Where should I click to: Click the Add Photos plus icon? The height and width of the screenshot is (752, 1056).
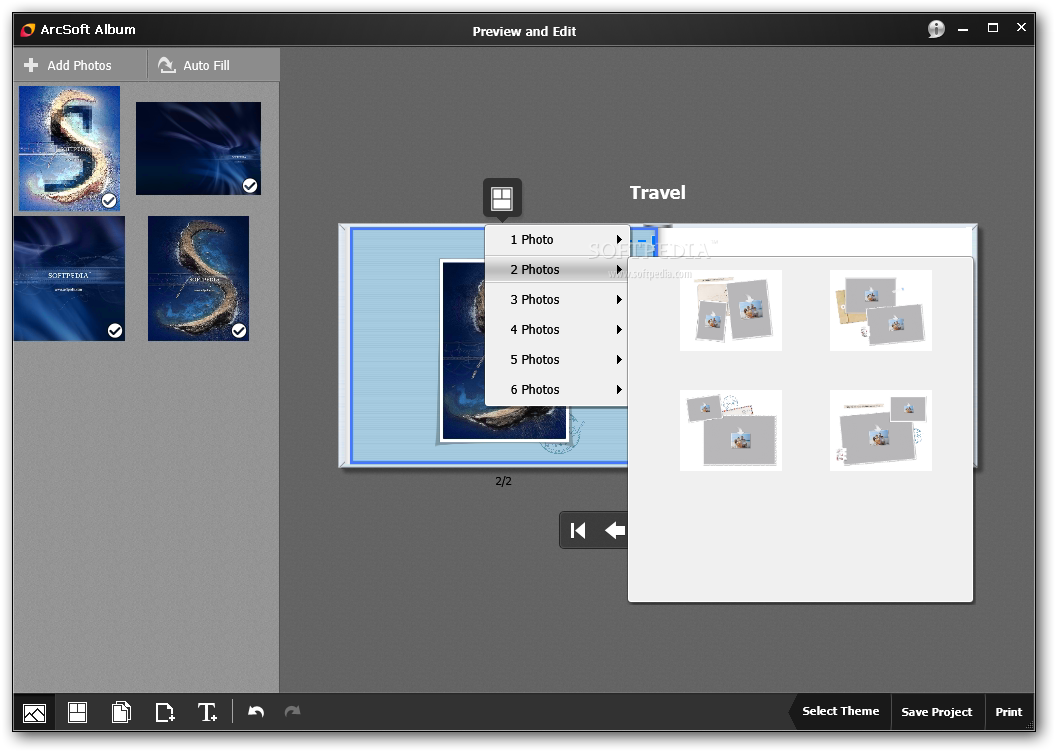(31, 65)
